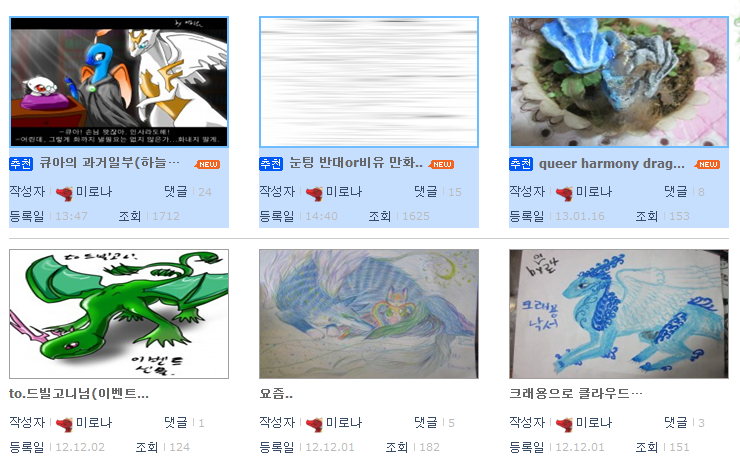Screen dimensions: 740x463
Task: Open the green dragon drawing thumbnail
Action: [x=119, y=314]
